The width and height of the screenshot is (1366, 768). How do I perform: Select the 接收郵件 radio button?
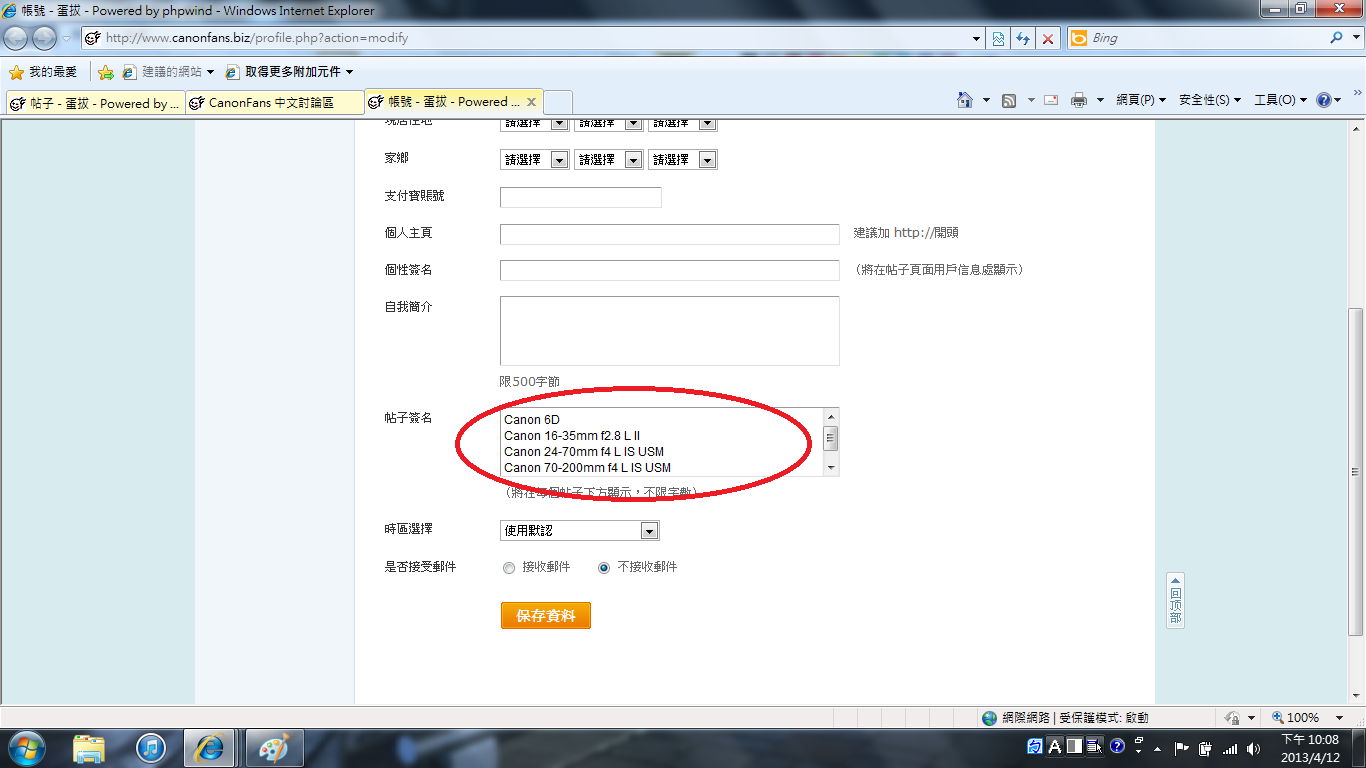point(509,567)
